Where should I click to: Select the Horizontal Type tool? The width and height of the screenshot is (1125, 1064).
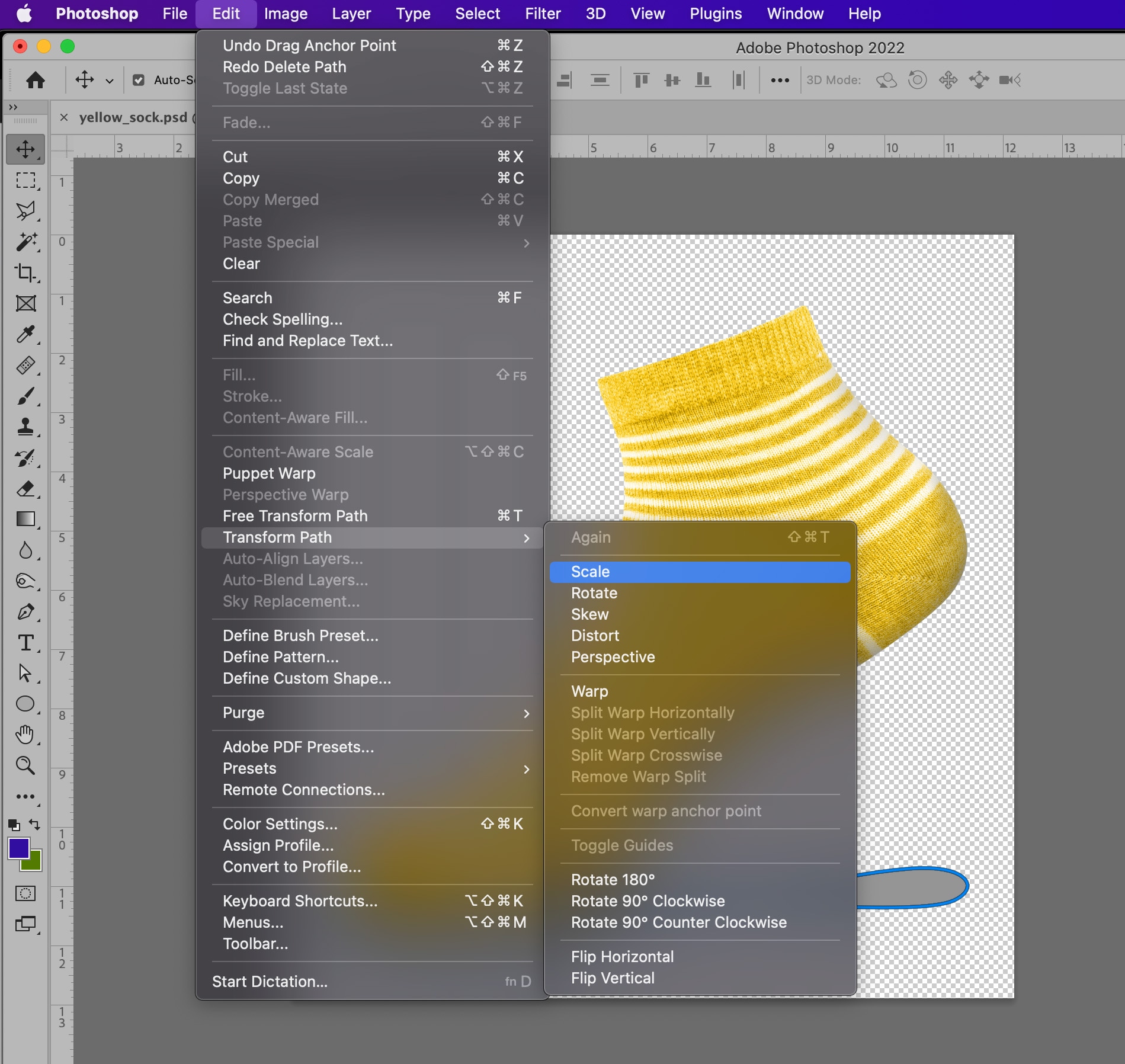[25, 643]
